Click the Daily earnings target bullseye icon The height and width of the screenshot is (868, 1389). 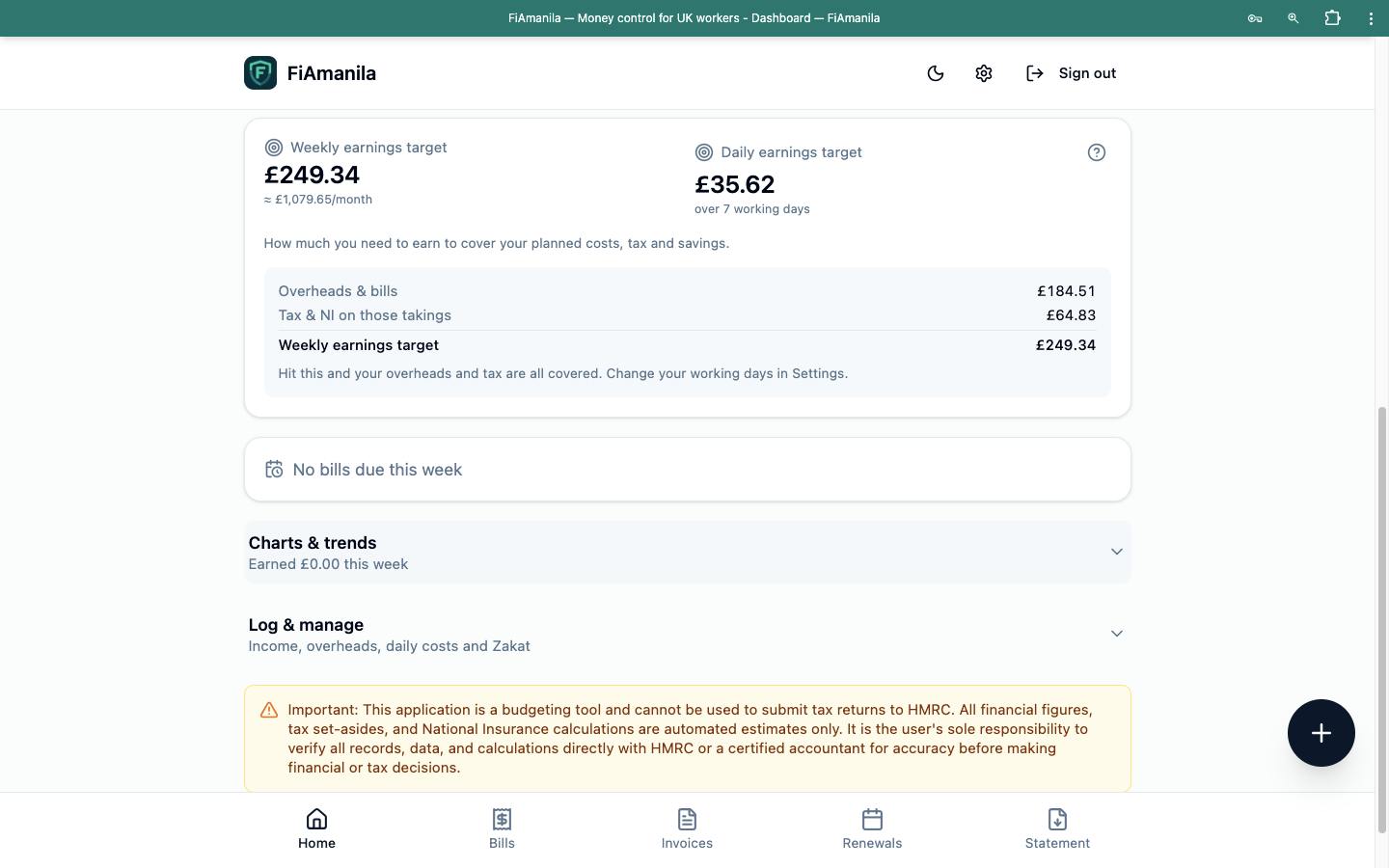704,152
